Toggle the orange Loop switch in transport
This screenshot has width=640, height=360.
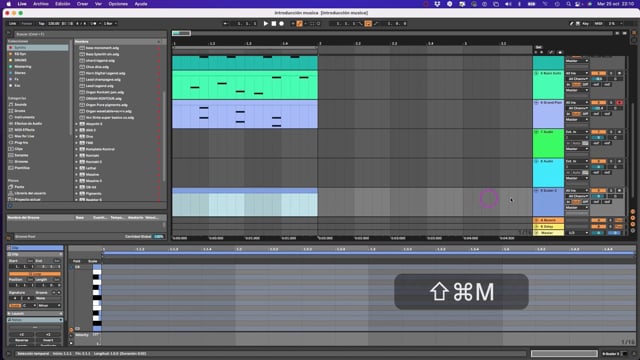click(x=368, y=24)
